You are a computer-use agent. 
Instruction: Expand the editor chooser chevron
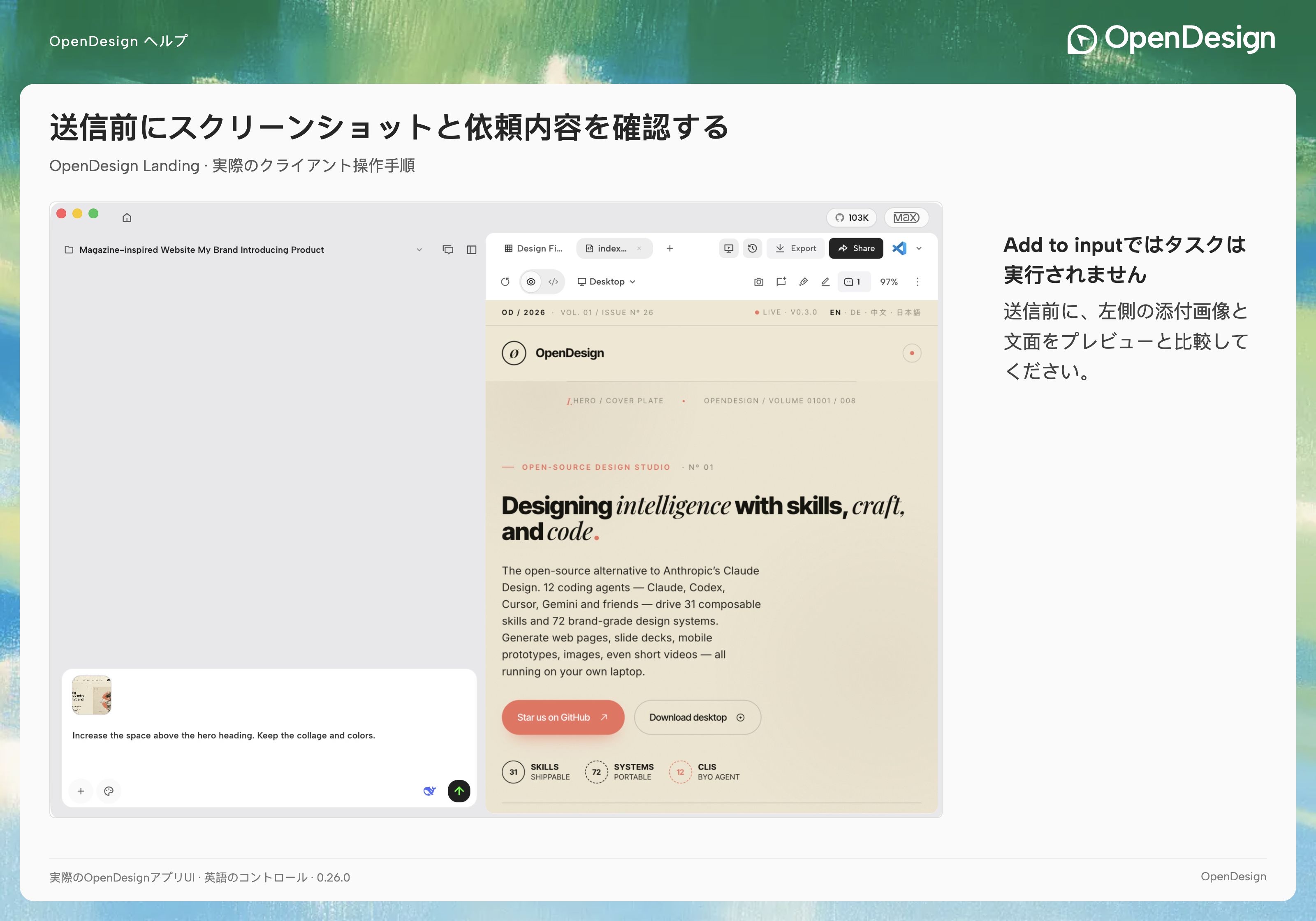(x=920, y=249)
